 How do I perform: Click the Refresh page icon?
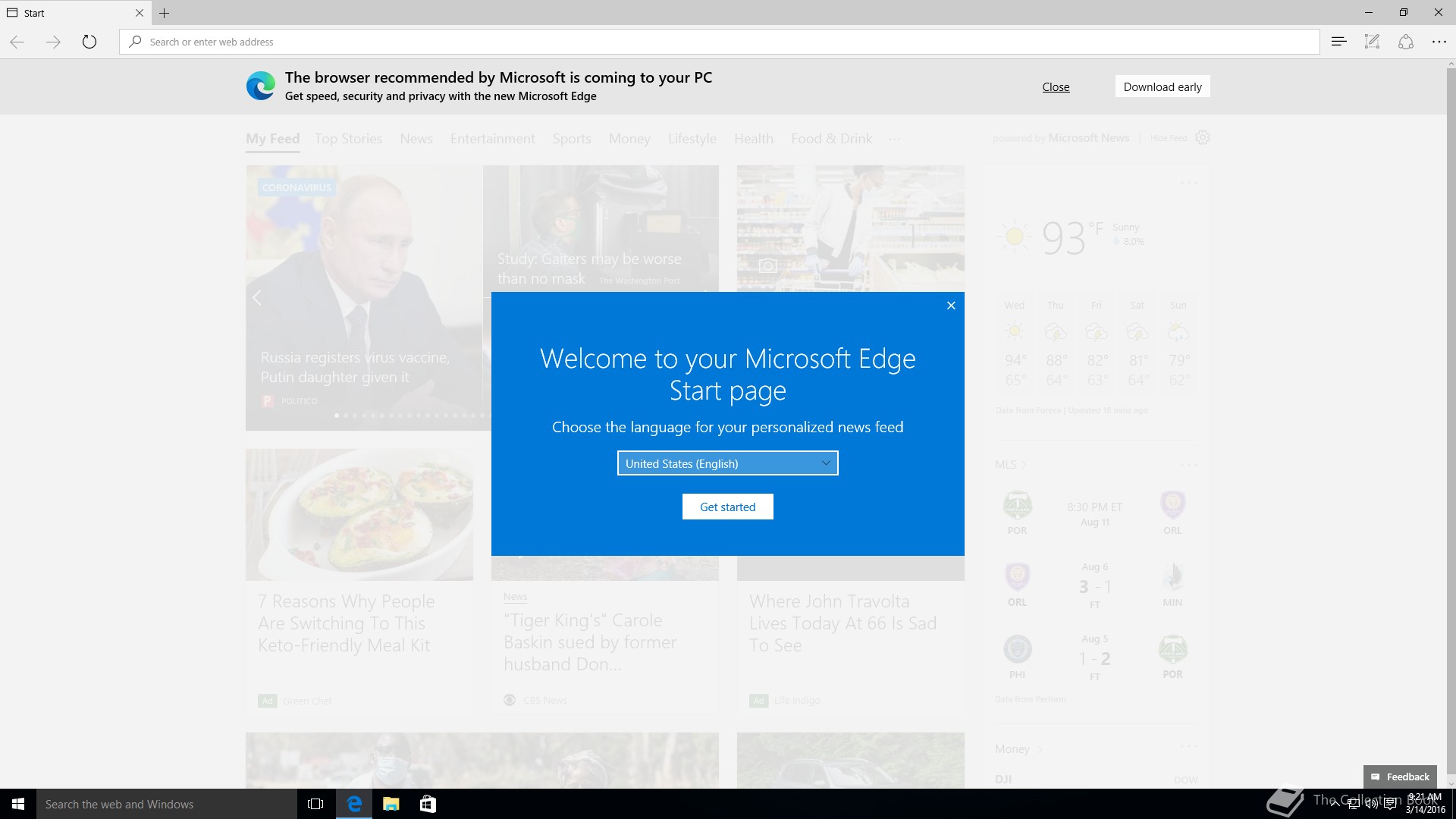89,42
